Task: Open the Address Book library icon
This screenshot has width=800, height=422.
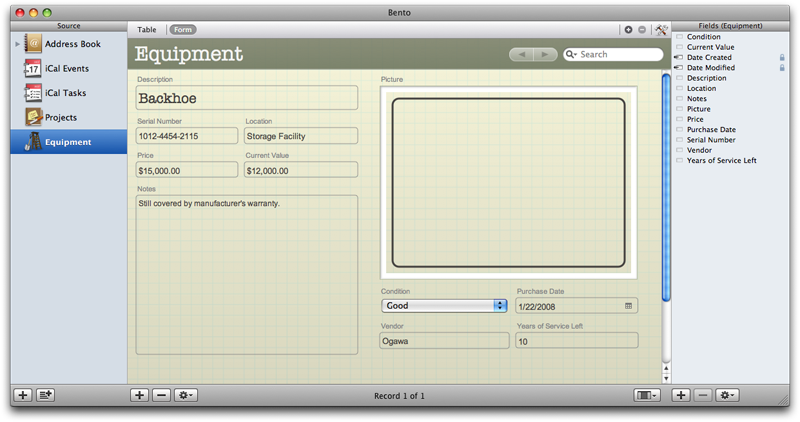Action: coord(33,44)
